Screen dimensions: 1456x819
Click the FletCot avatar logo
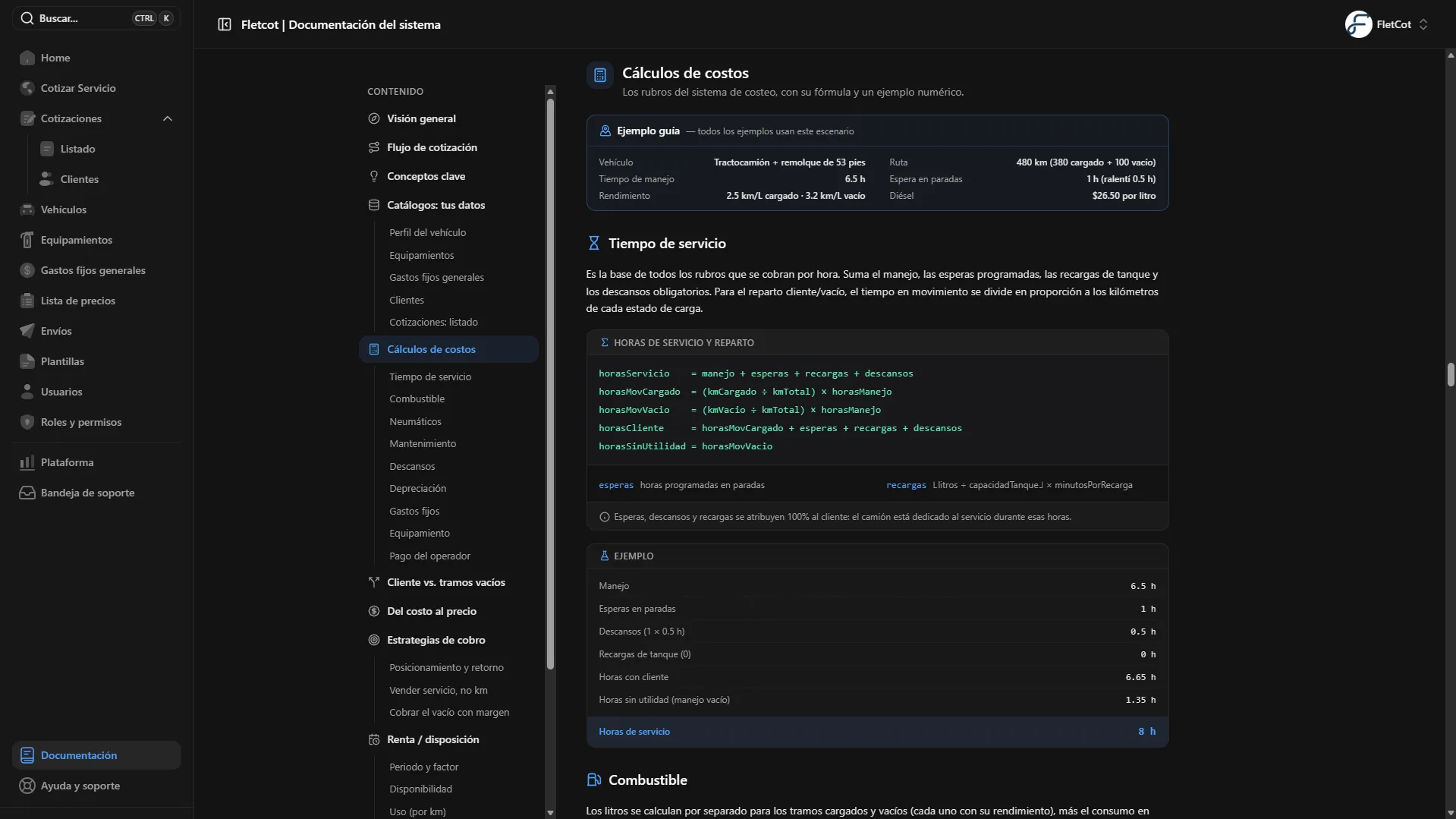coord(1358,24)
